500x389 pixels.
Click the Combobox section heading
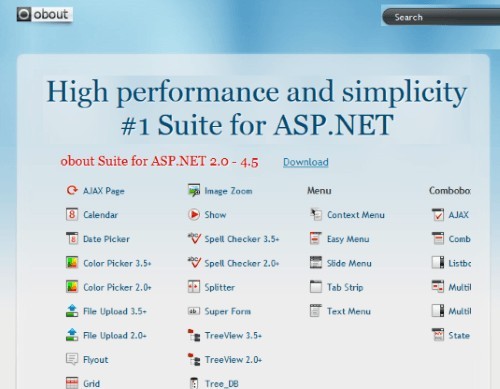[x=450, y=191]
